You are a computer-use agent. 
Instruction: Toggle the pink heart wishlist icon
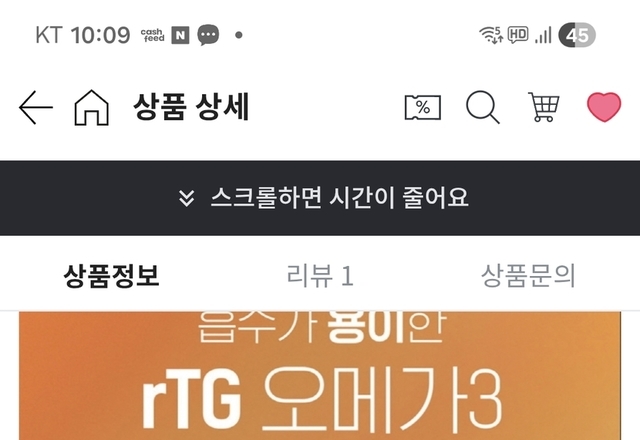pos(604,107)
